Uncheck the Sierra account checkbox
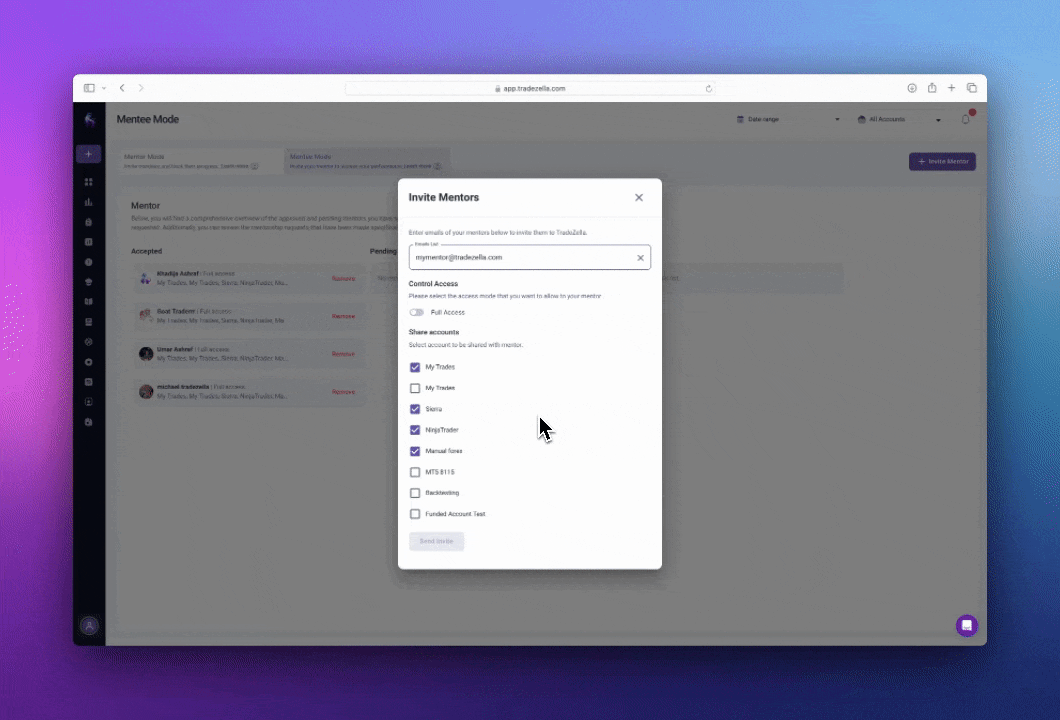 tap(415, 409)
